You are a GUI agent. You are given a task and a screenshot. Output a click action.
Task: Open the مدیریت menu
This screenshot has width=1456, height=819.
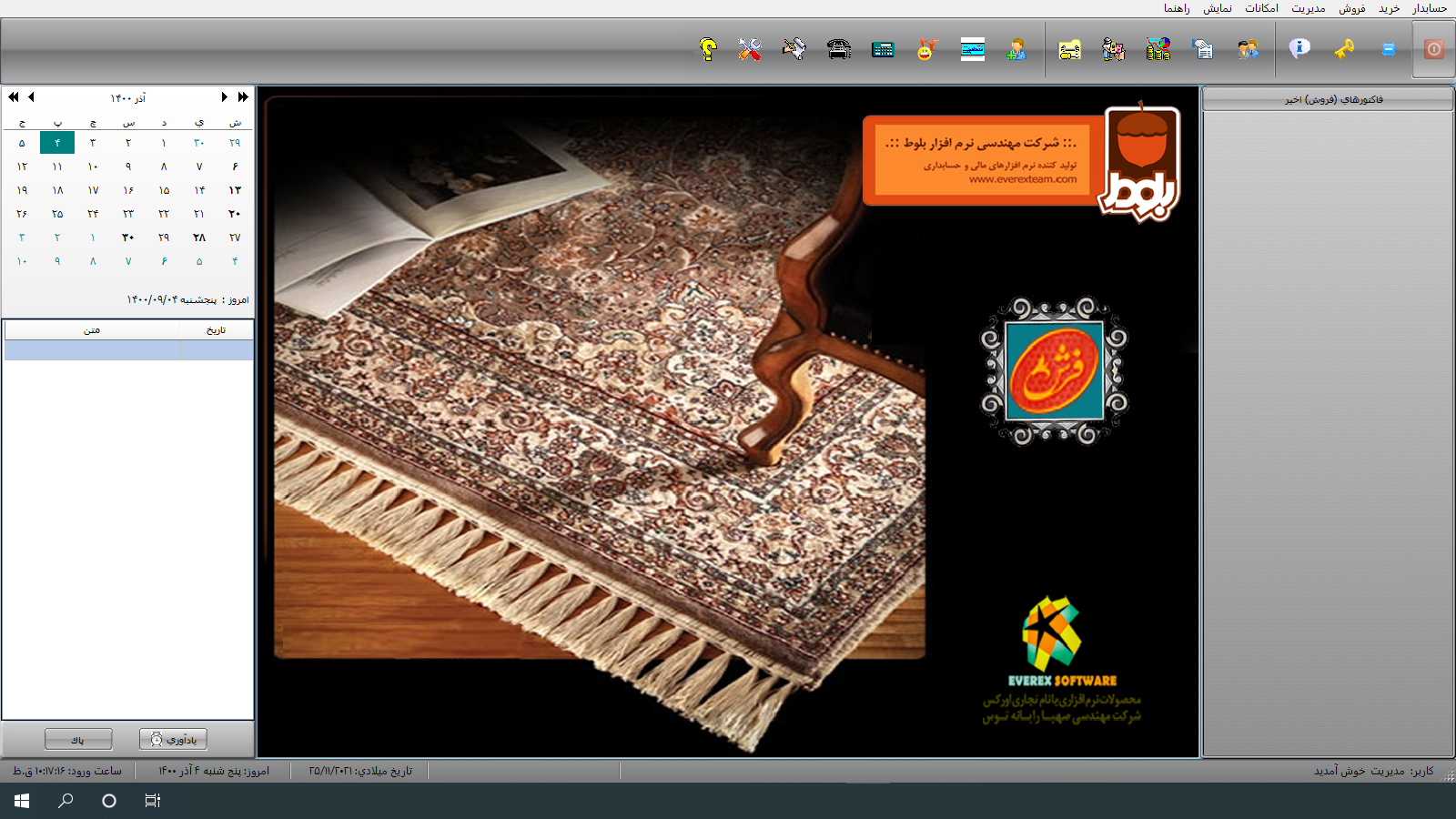coord(1308,8)
